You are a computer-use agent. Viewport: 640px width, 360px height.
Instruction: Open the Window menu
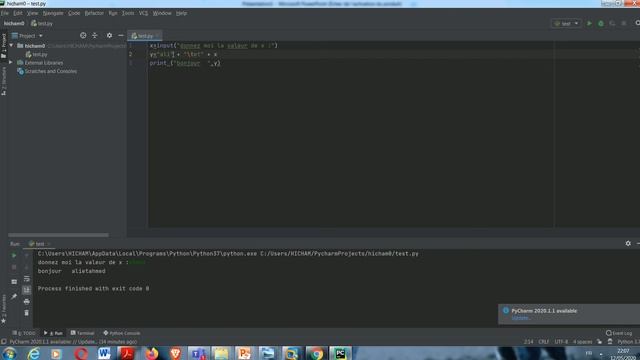(162, 13)
